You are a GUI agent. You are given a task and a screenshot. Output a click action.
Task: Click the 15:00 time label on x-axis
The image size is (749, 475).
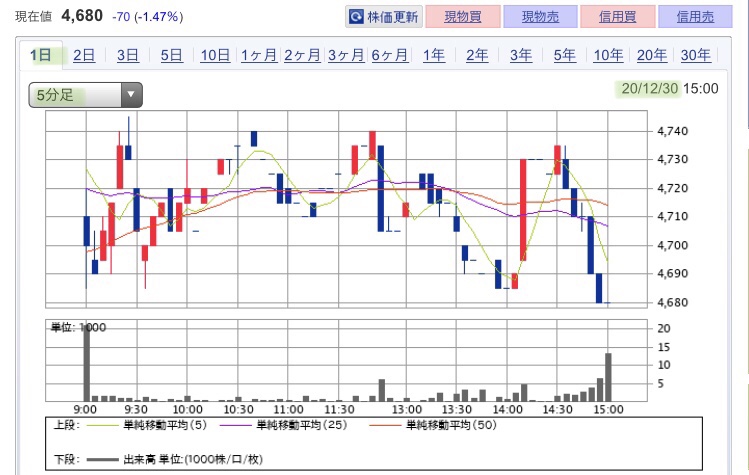point(608,410)
